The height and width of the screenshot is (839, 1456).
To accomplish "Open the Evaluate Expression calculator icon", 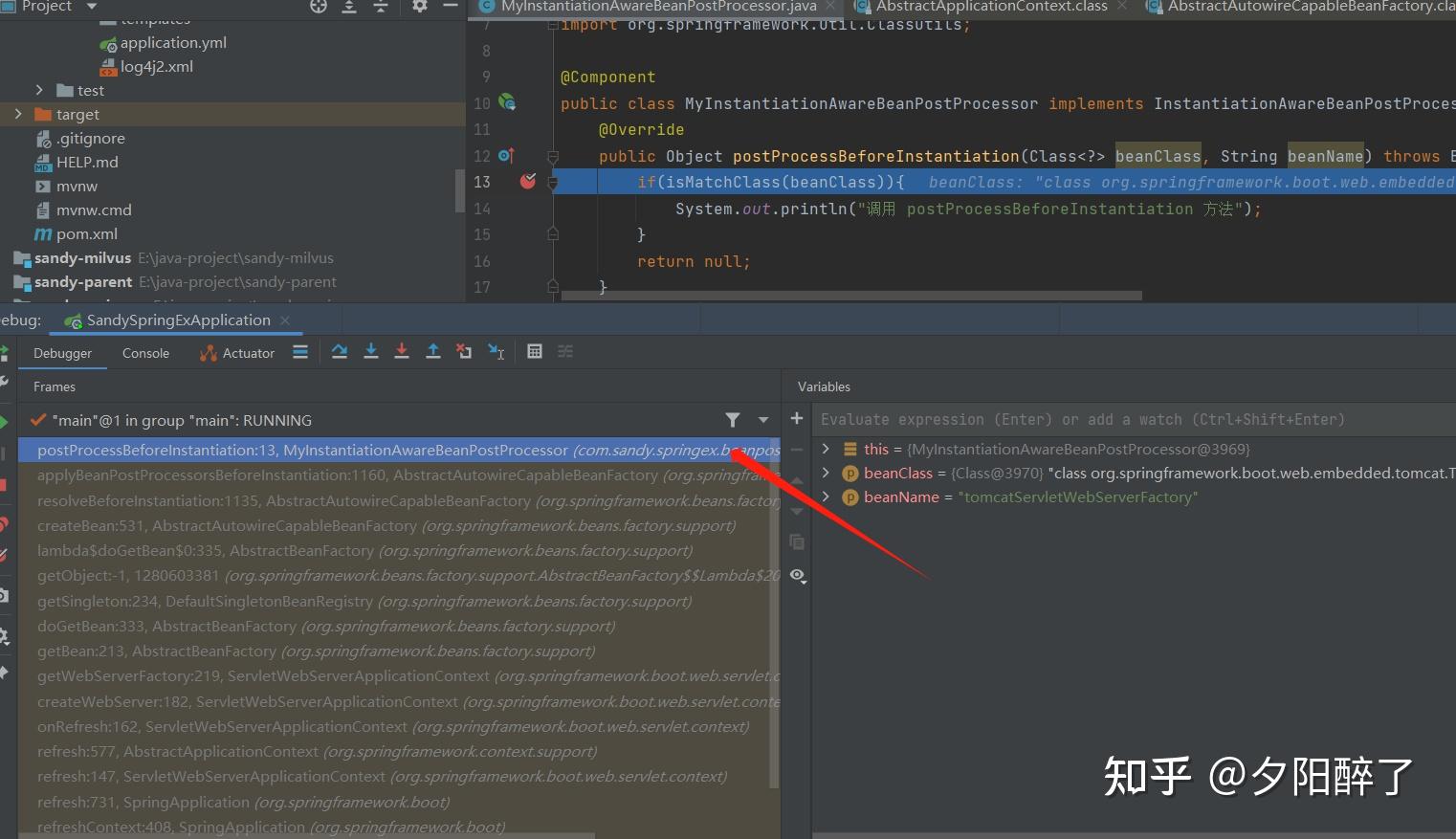I will pyautogui.click(x=535, y=351).
